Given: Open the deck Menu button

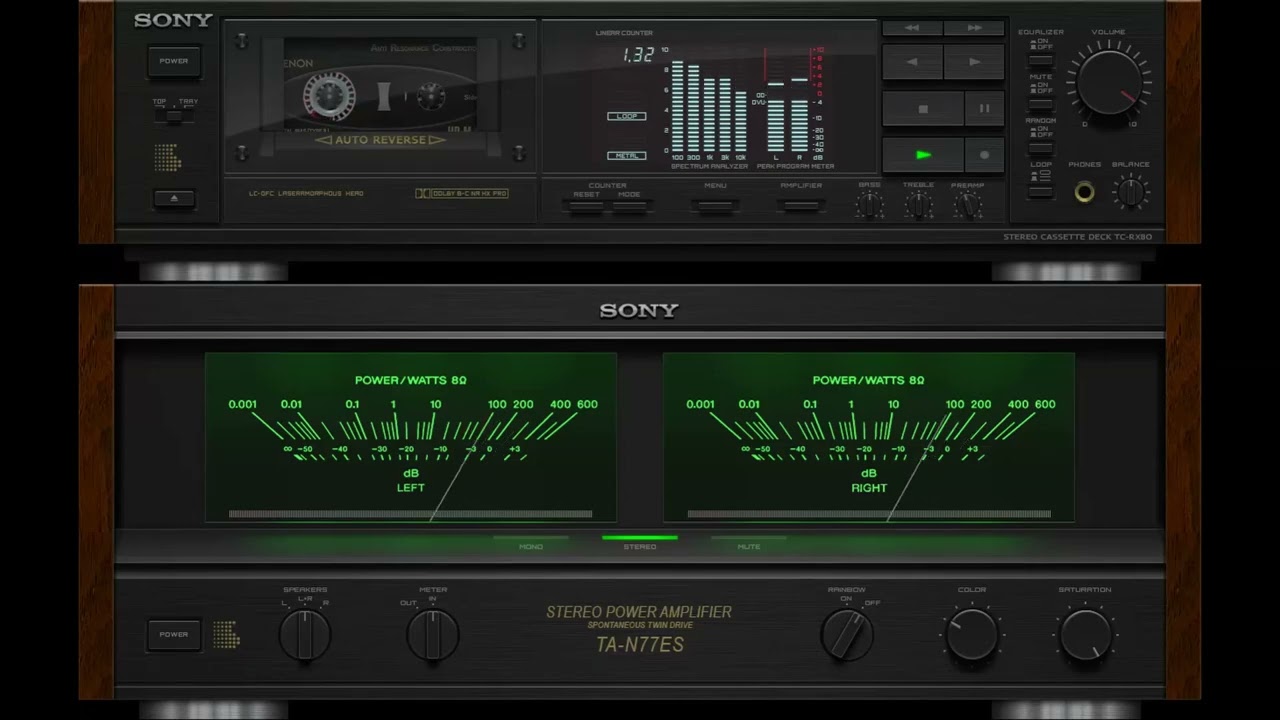Looking at the screenshot, I should [x=715, y=206].
